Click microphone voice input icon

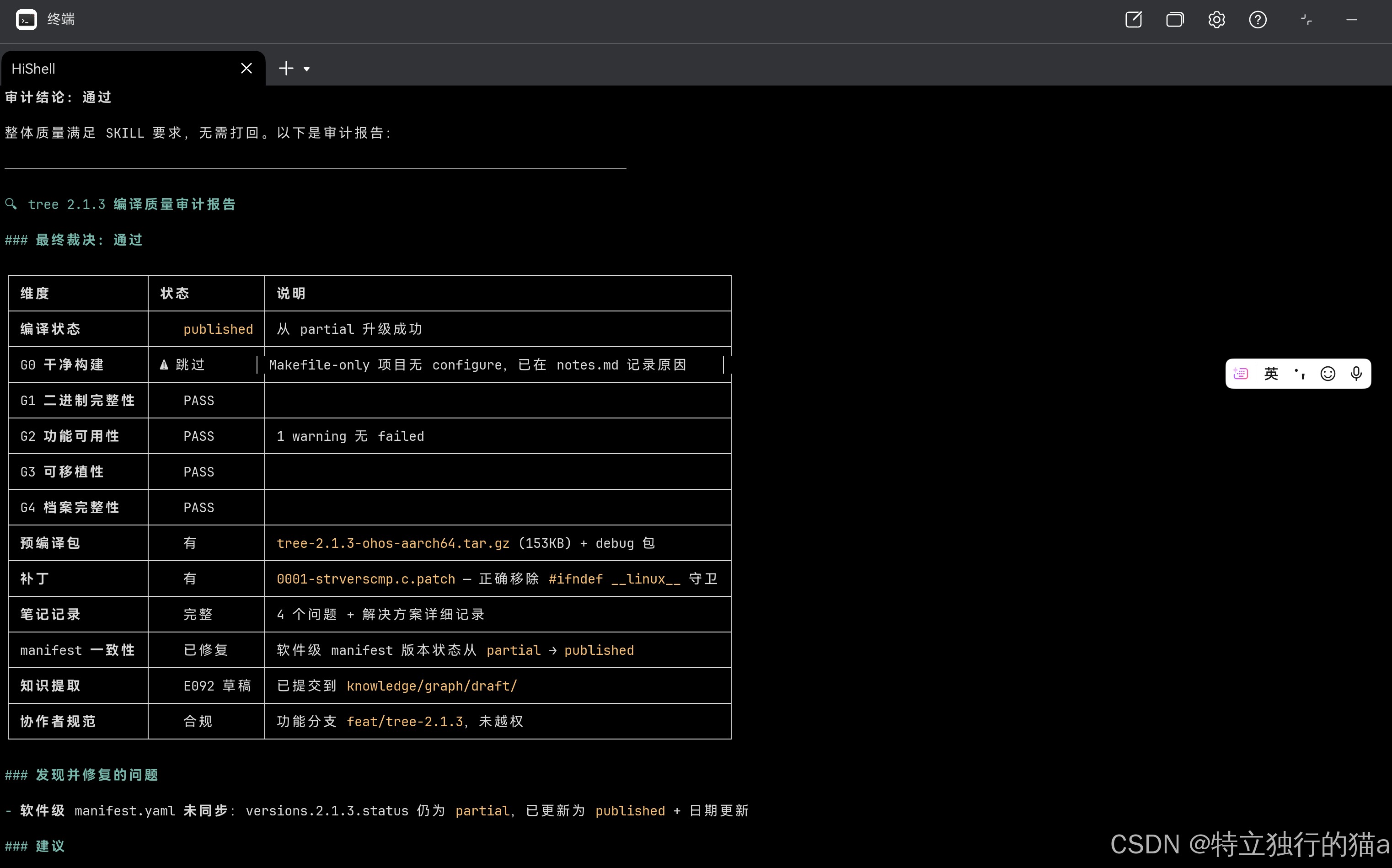tap(1356, 374)
